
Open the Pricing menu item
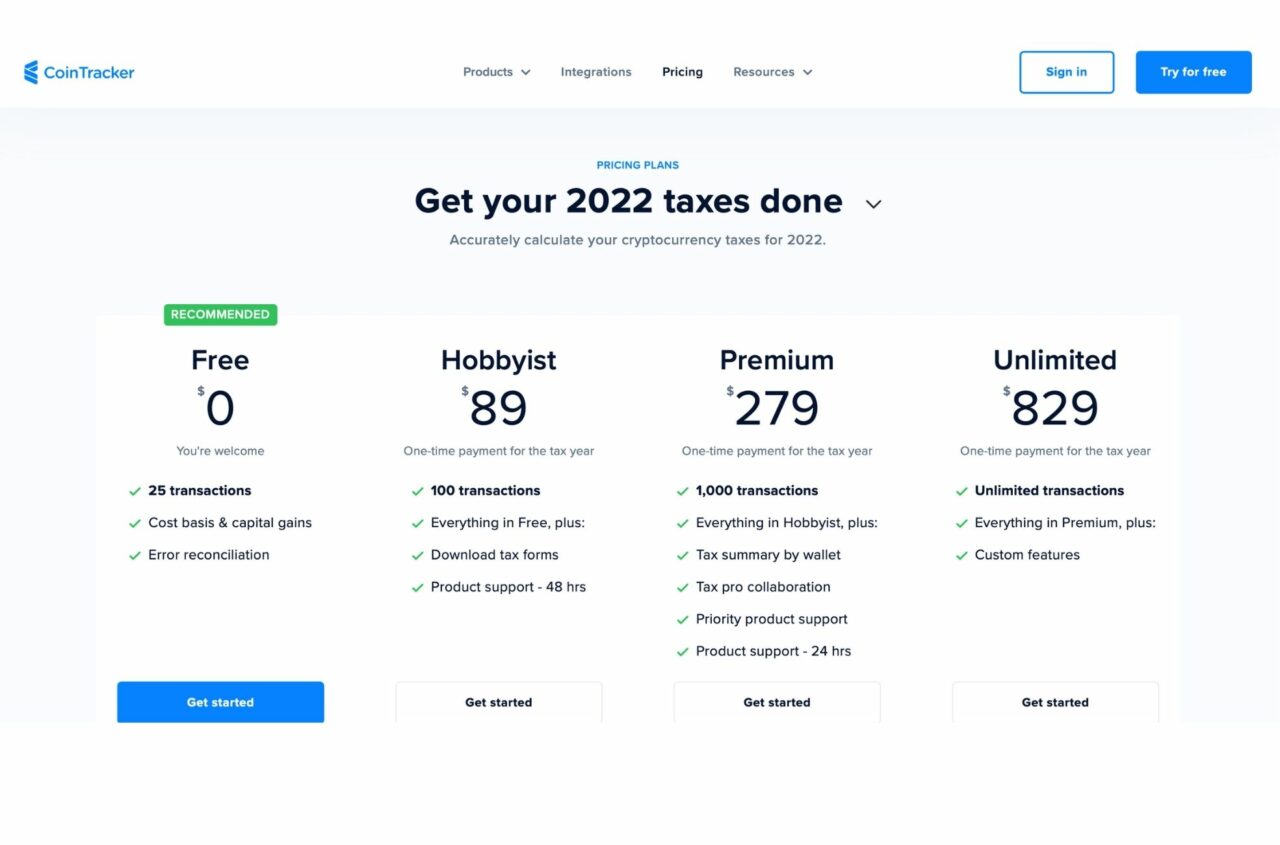[x=682, y=71]
